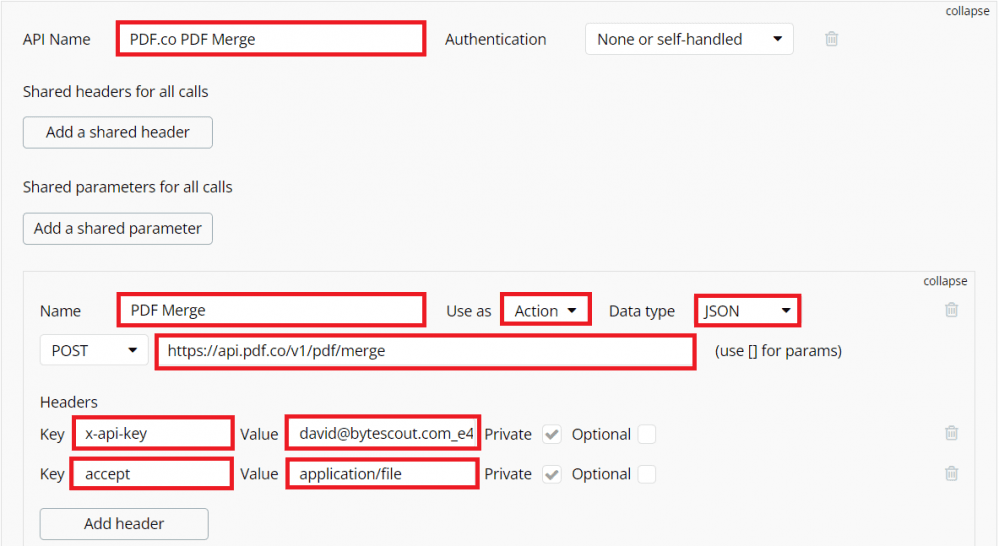Toggle Private checkbox for x-api-key header

click(x=552, y=434)
